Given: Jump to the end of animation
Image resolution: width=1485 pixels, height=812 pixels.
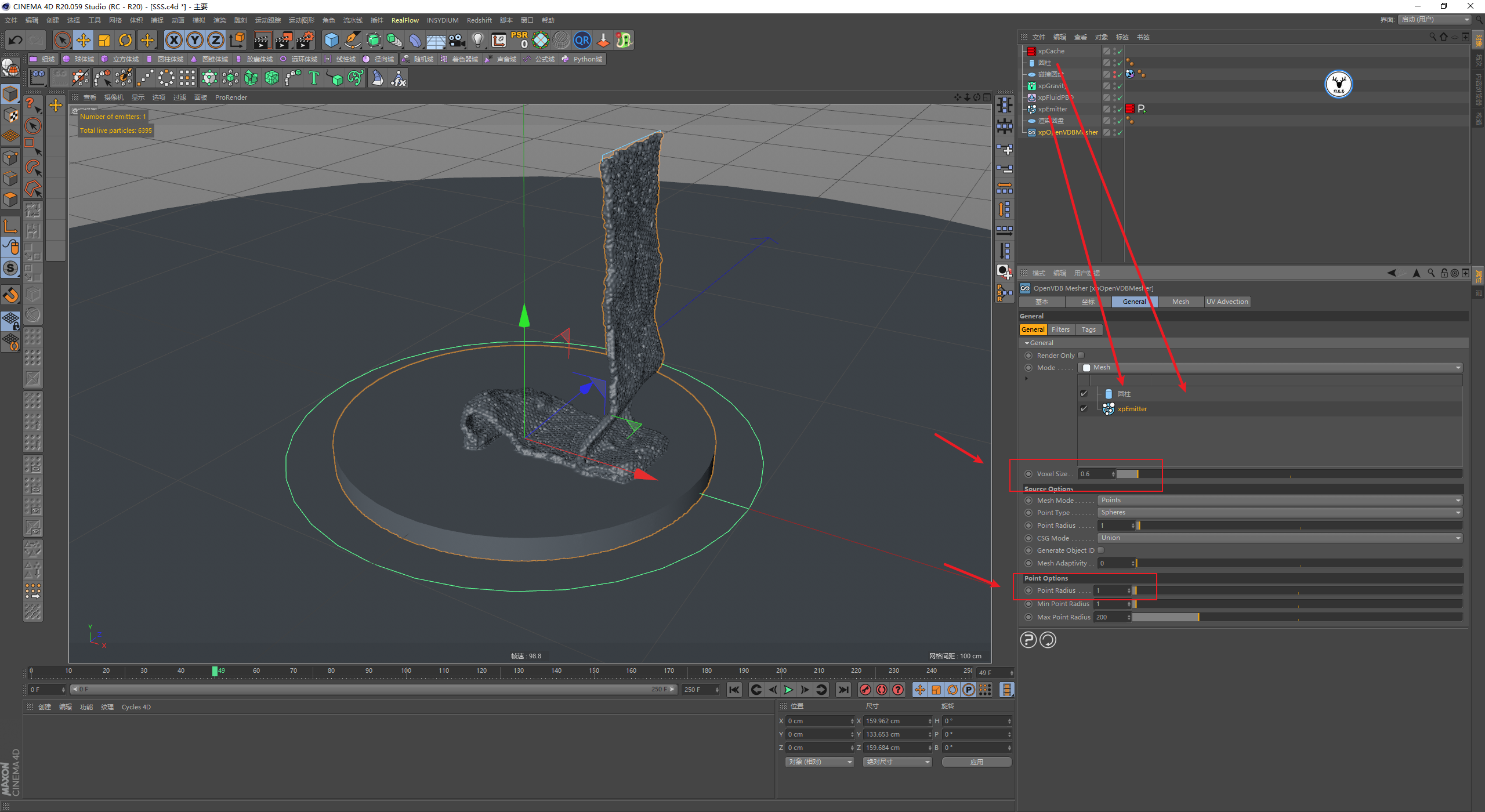Looking at the screenshot, I should 843,690.
